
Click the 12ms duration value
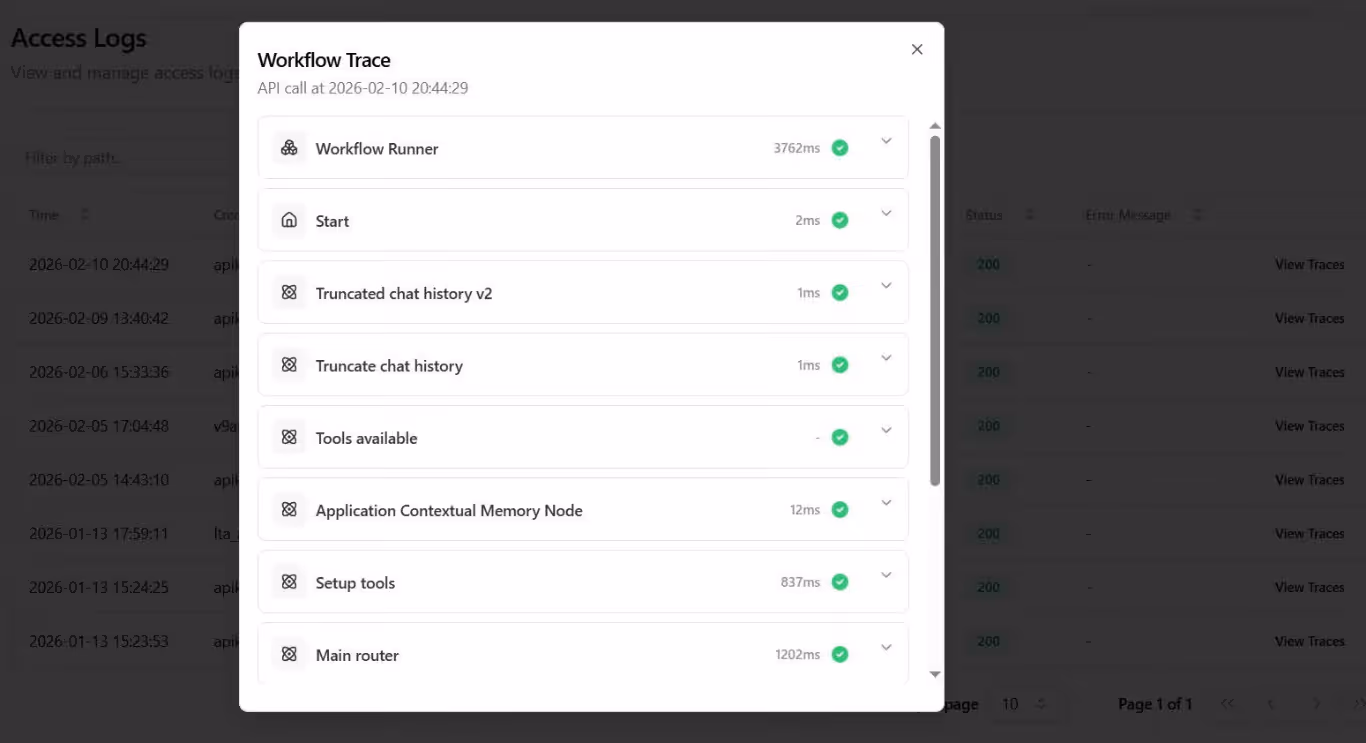point(805,510)
